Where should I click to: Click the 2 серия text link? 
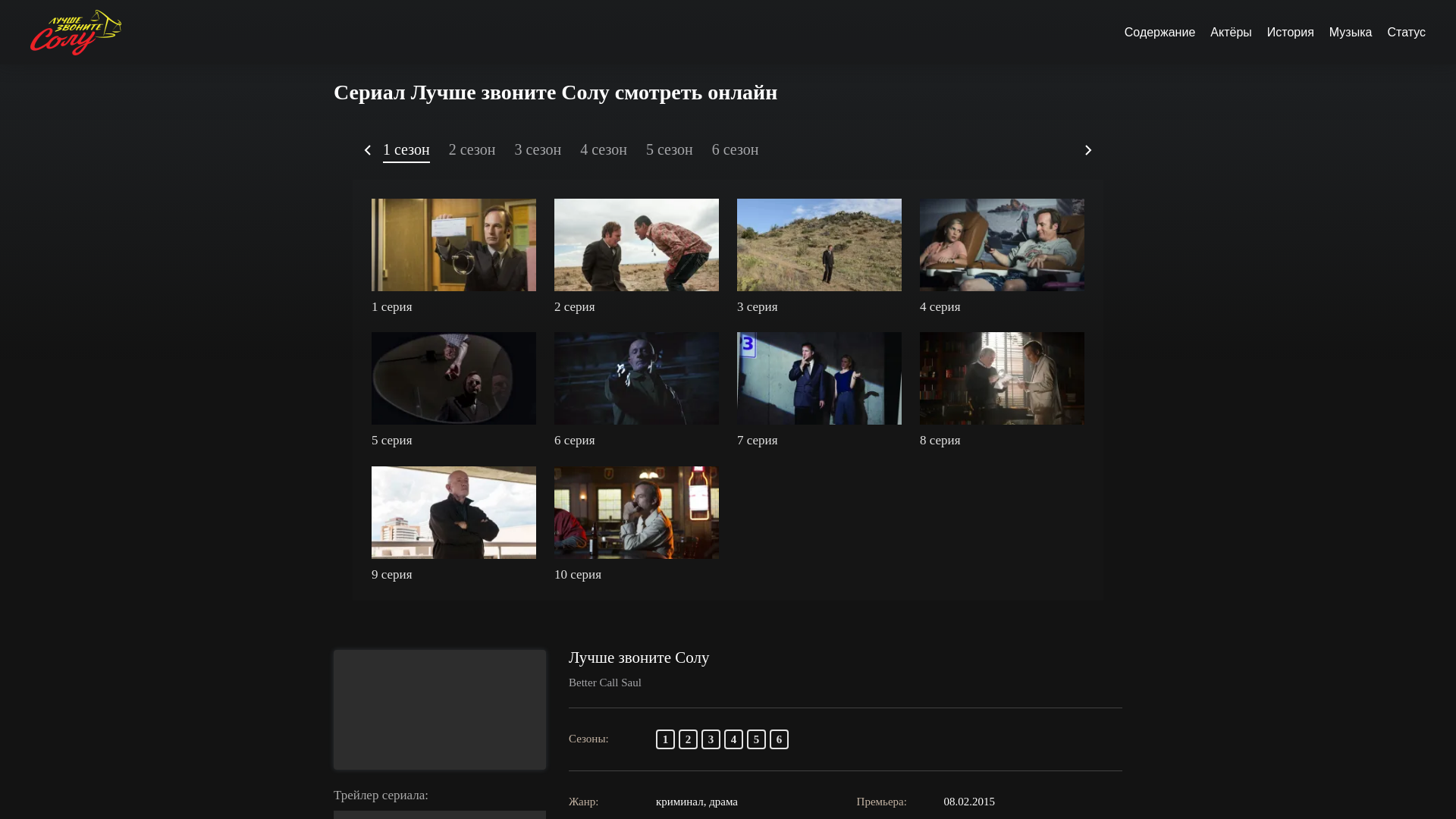pyautogui.click(x=575, y=307)
